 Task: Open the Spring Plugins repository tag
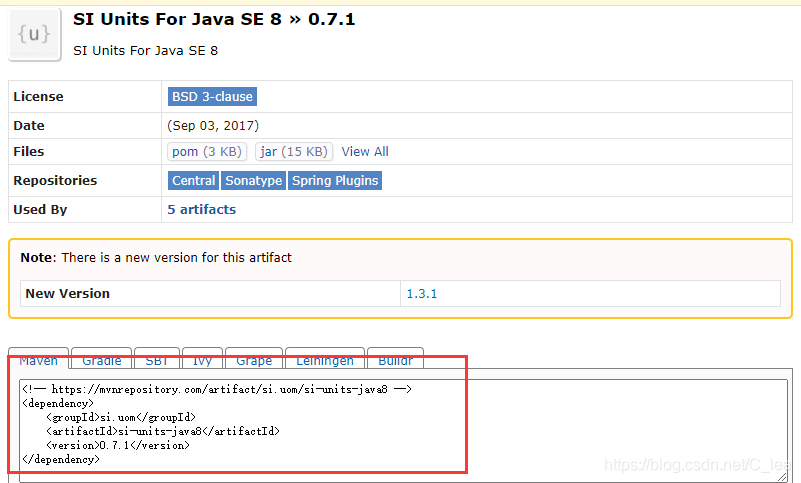coord(335,180)
